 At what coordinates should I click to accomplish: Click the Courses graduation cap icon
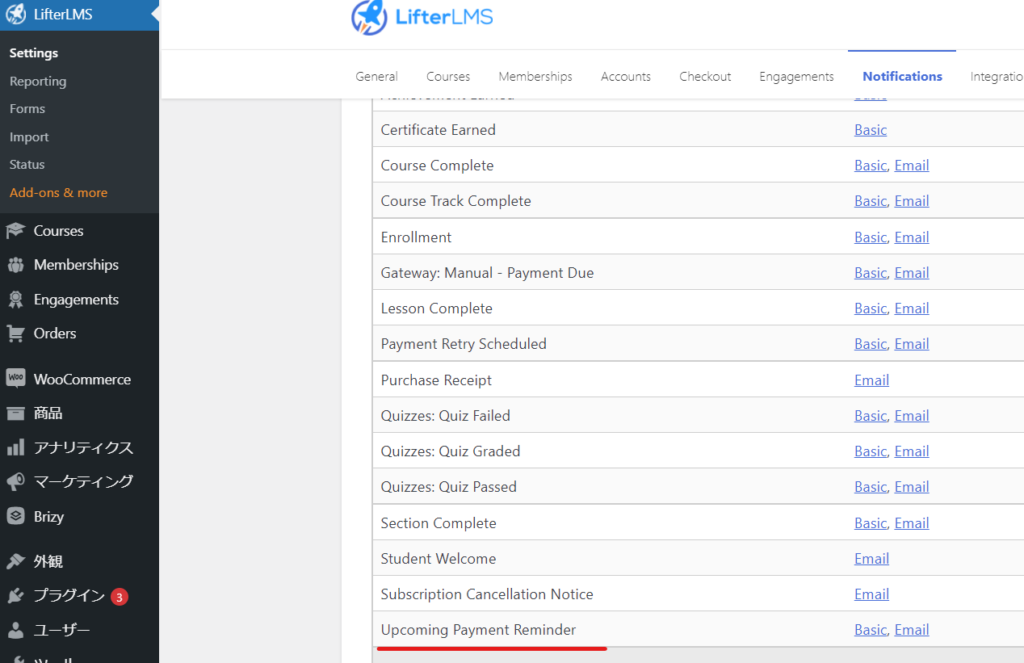[x=16, y=231]
